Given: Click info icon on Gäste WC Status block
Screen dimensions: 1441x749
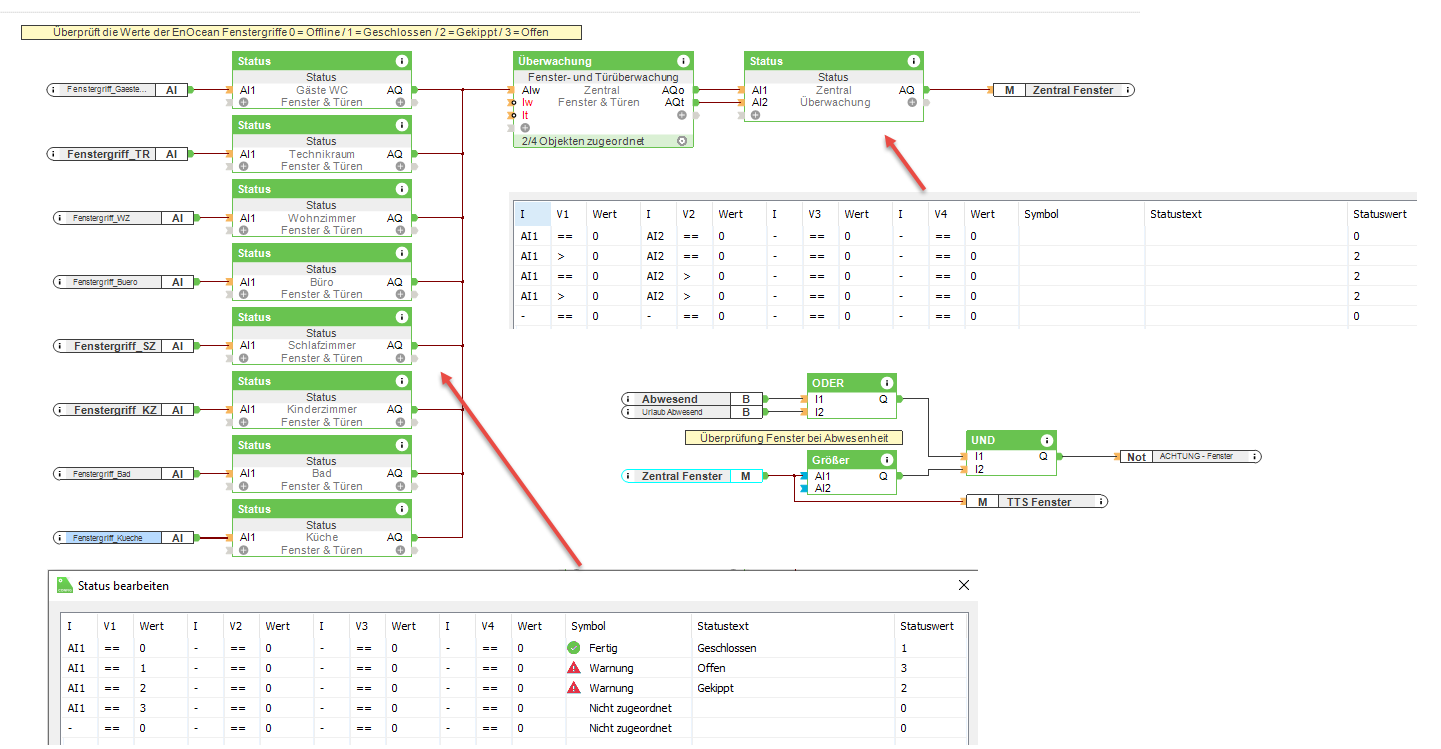Looking at the screenshot, I should pos(401,61).
